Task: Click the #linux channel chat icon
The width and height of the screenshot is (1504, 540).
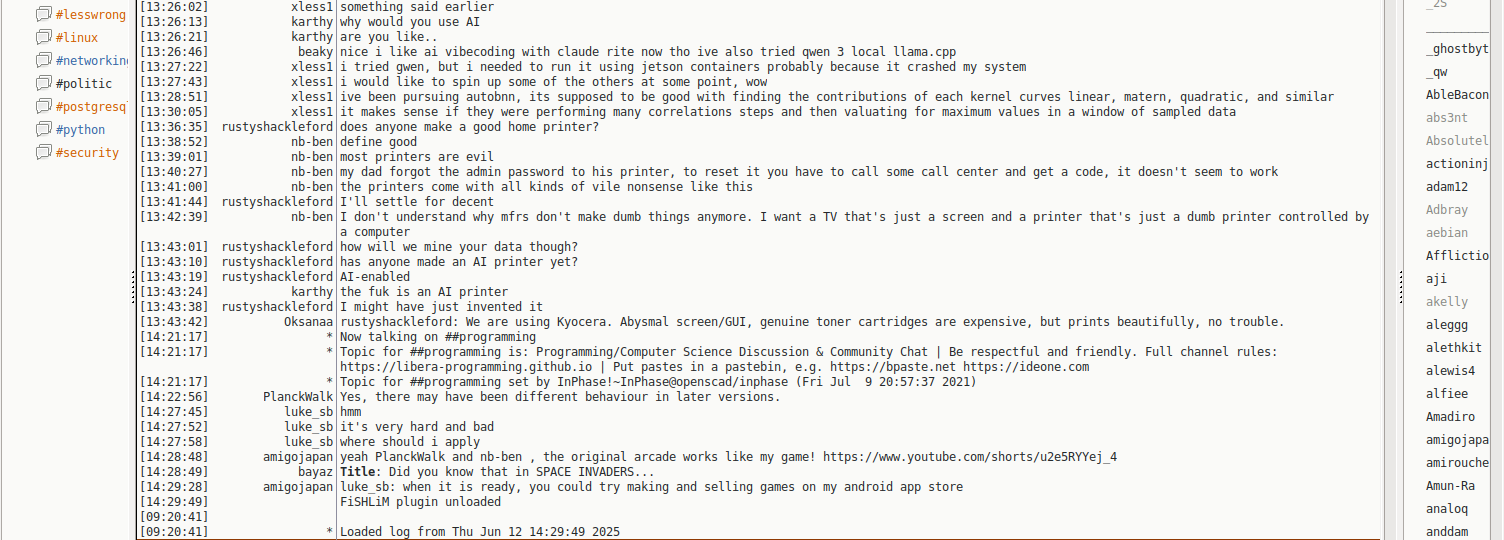Action: click(43, 38)
